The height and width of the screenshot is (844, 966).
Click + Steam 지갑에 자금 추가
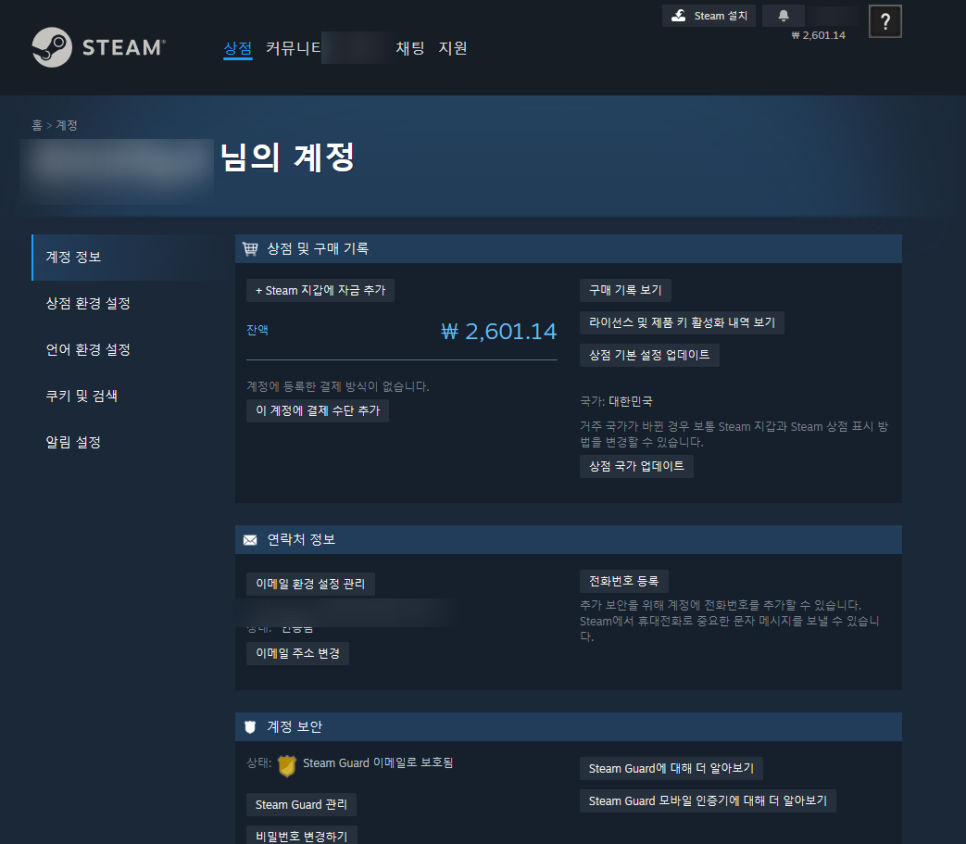coord(320,290)
